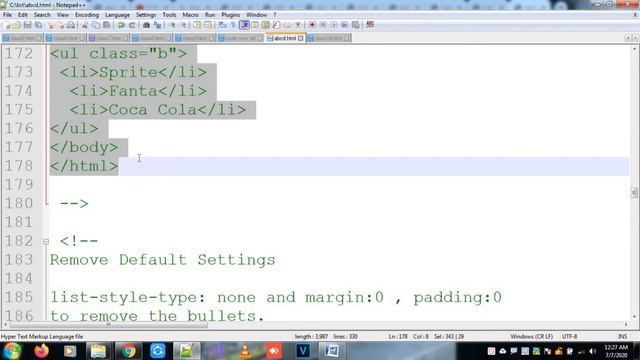Image resolution: width=640 pixels, height=360 pixels.
Task: Click the Zoom Out toolbar icon
Action: (x=184, y=25)
